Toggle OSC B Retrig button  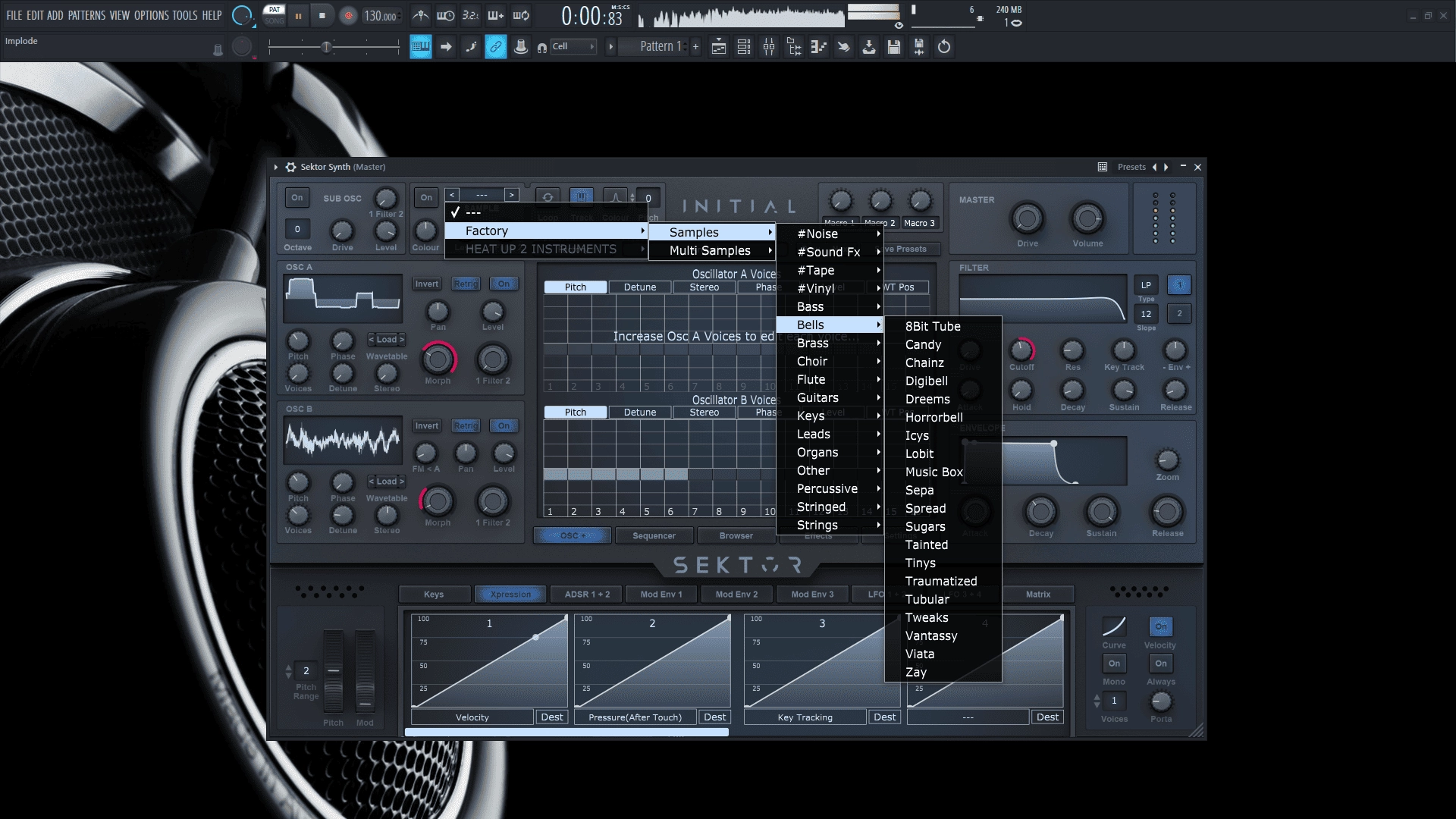466,425
